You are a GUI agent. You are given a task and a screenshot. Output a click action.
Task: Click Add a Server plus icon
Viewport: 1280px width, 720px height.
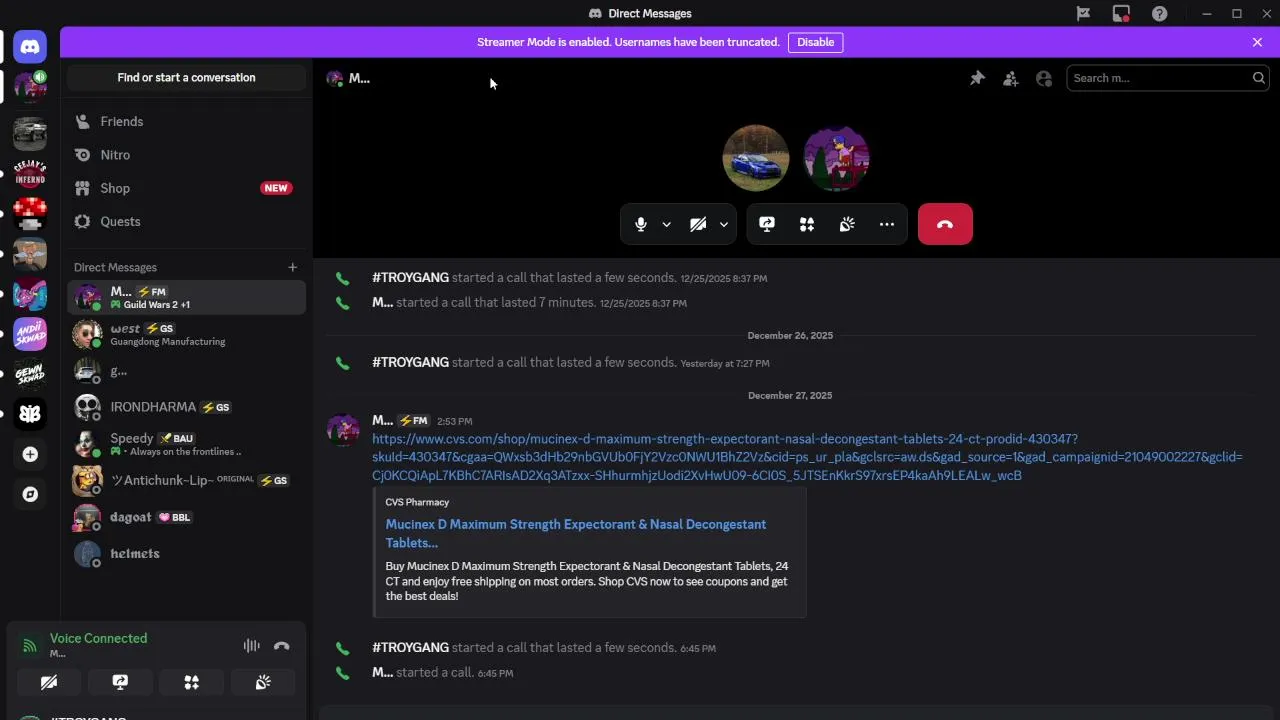click(x=30, y=454)
